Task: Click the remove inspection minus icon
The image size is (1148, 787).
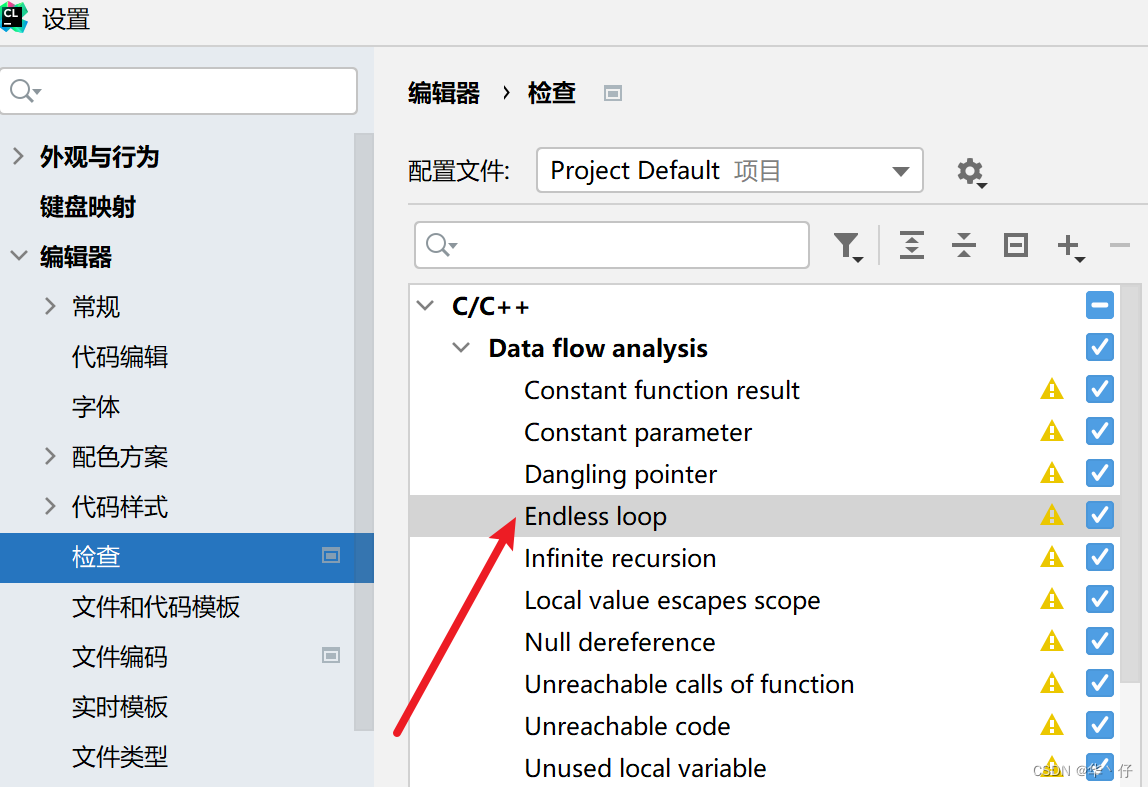Action: click(1119, 245)
